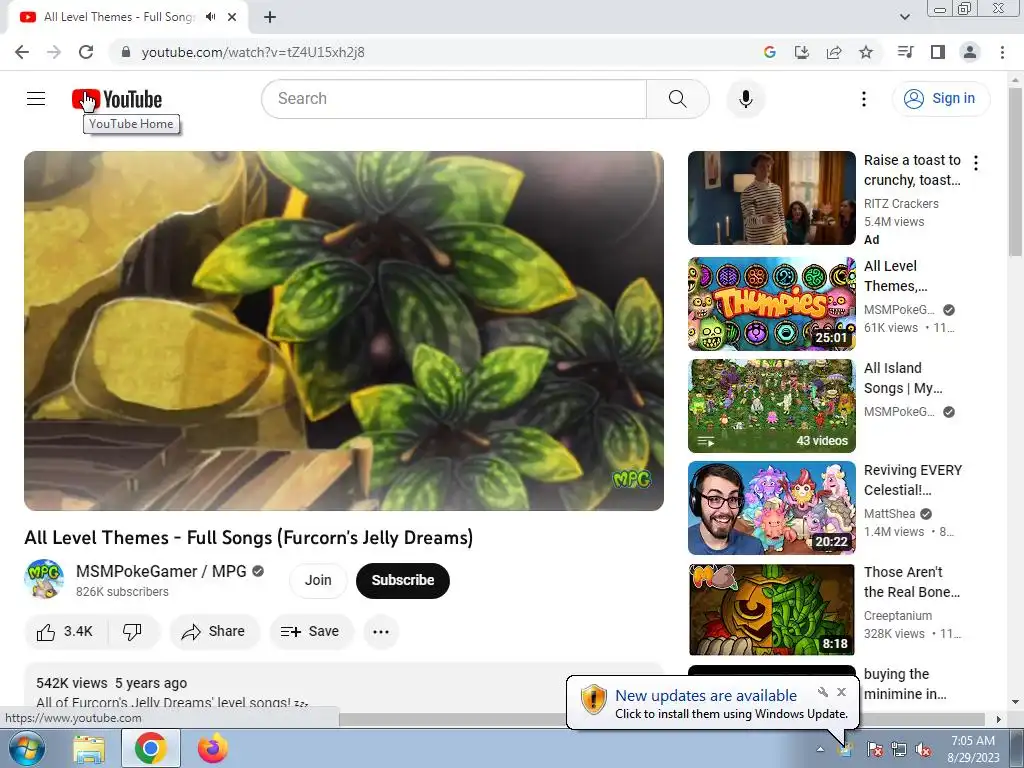
Task: Share this page from address bar
Action: coord(834,52)
